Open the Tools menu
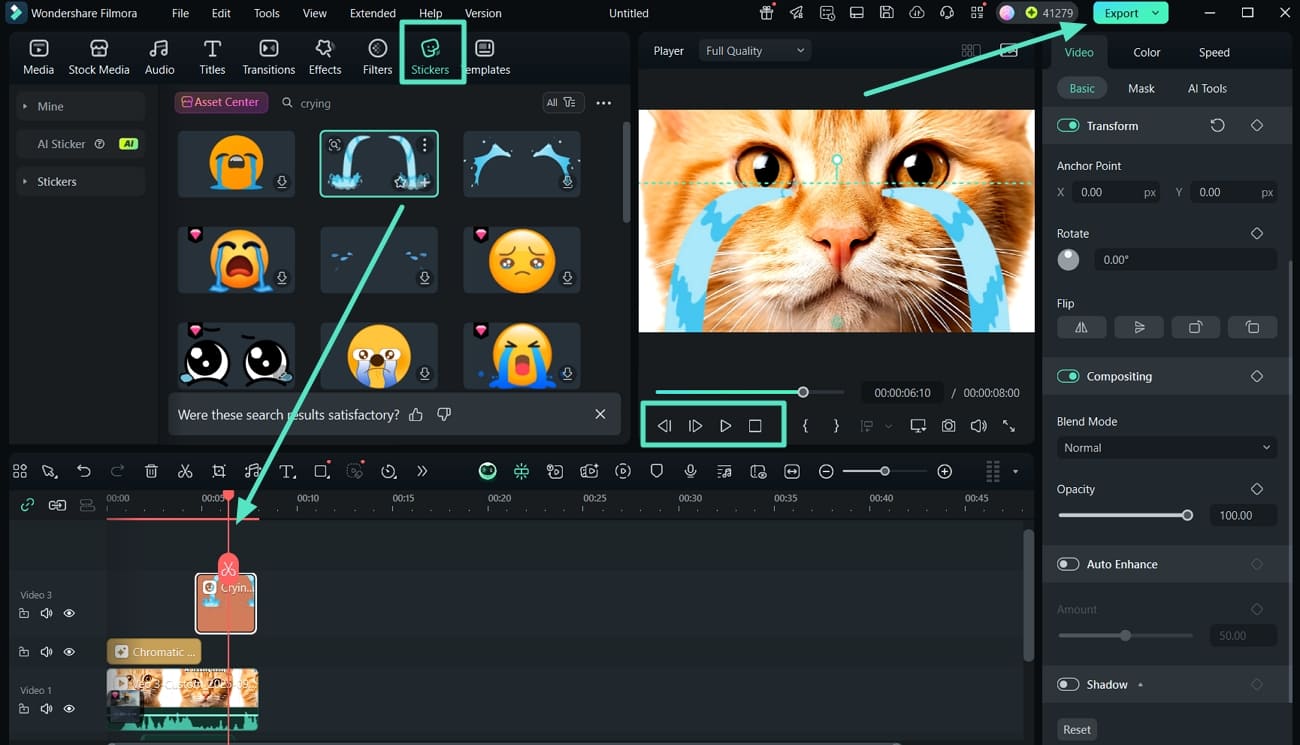1300x745 pixels. point(267,13)
